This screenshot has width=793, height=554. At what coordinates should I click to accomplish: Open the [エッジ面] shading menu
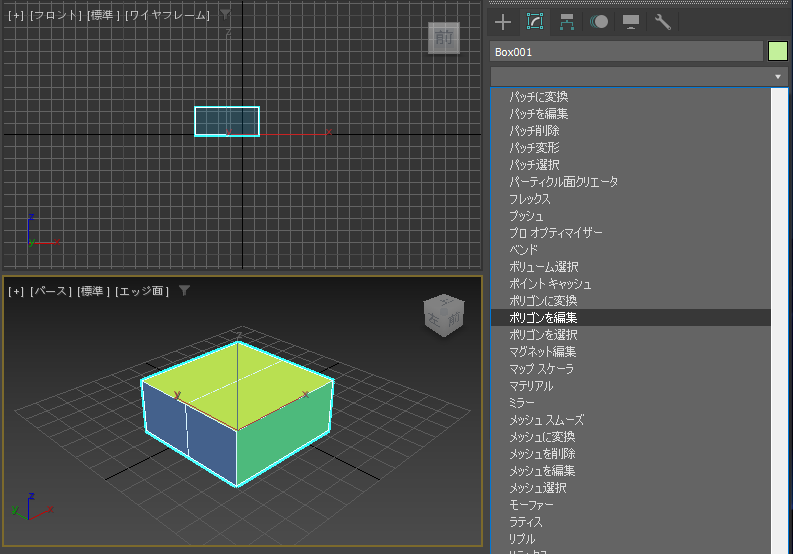point(142,291)
